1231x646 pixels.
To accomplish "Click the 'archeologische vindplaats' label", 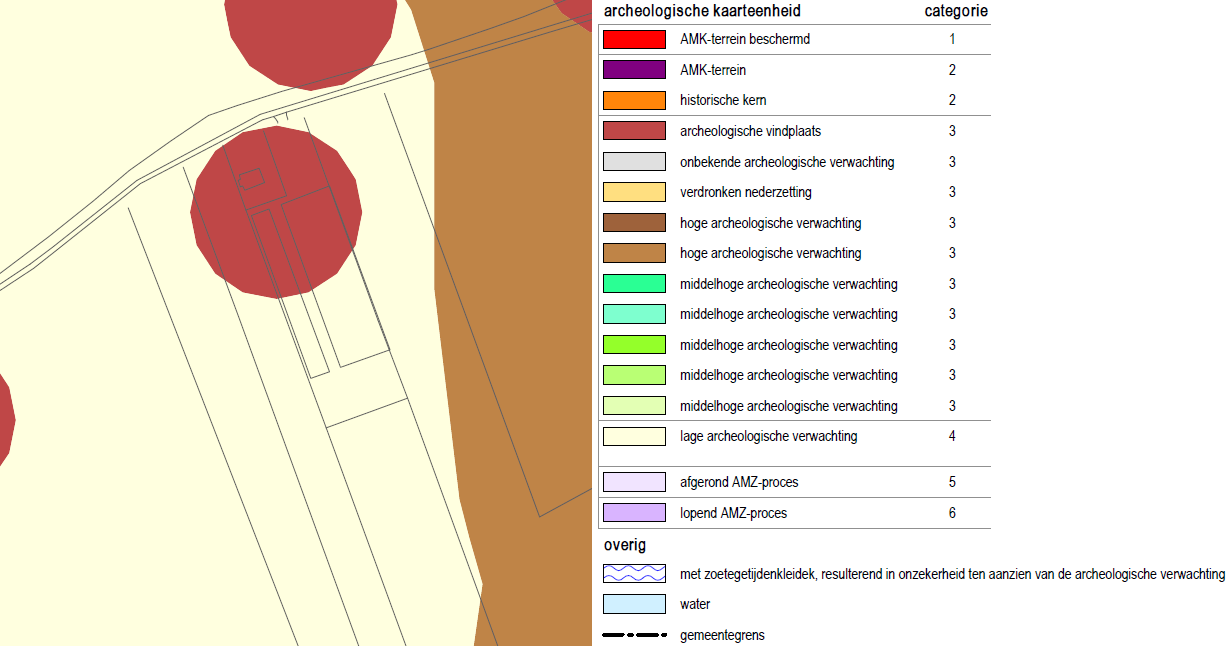I will 751,131.
